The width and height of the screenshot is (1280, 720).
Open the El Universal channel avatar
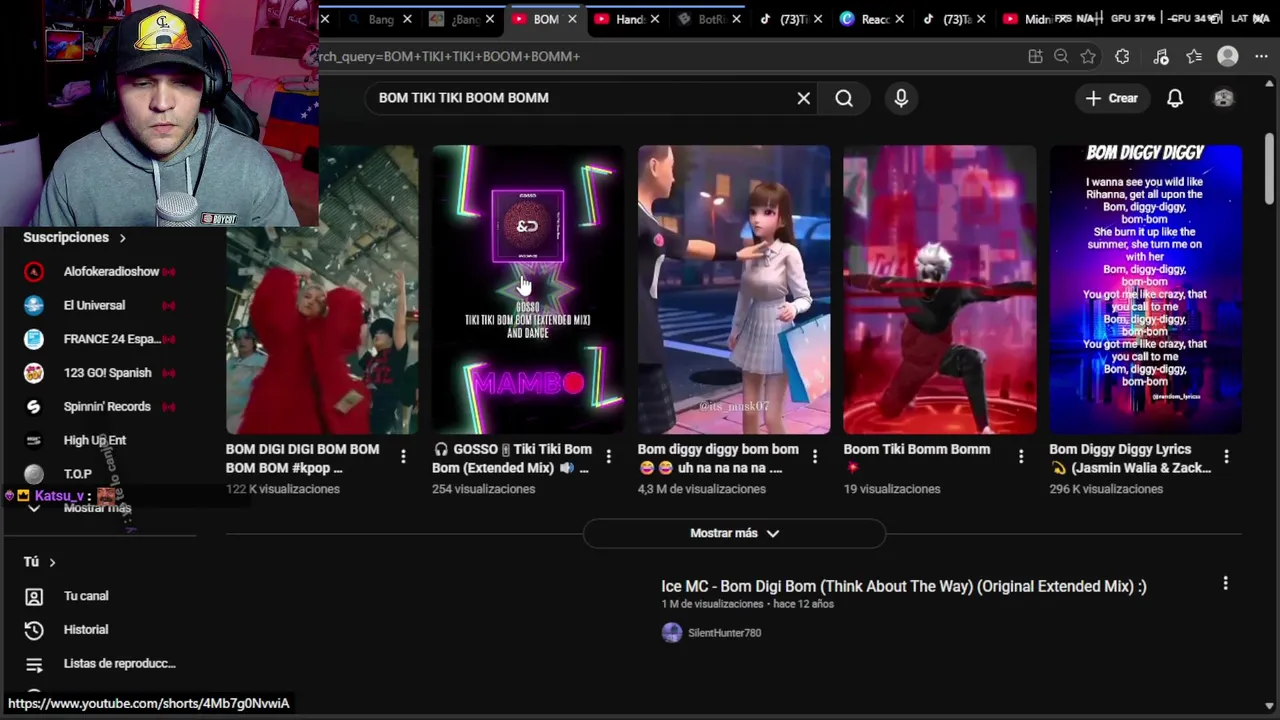pyautogui.click(x=34, y=305)
